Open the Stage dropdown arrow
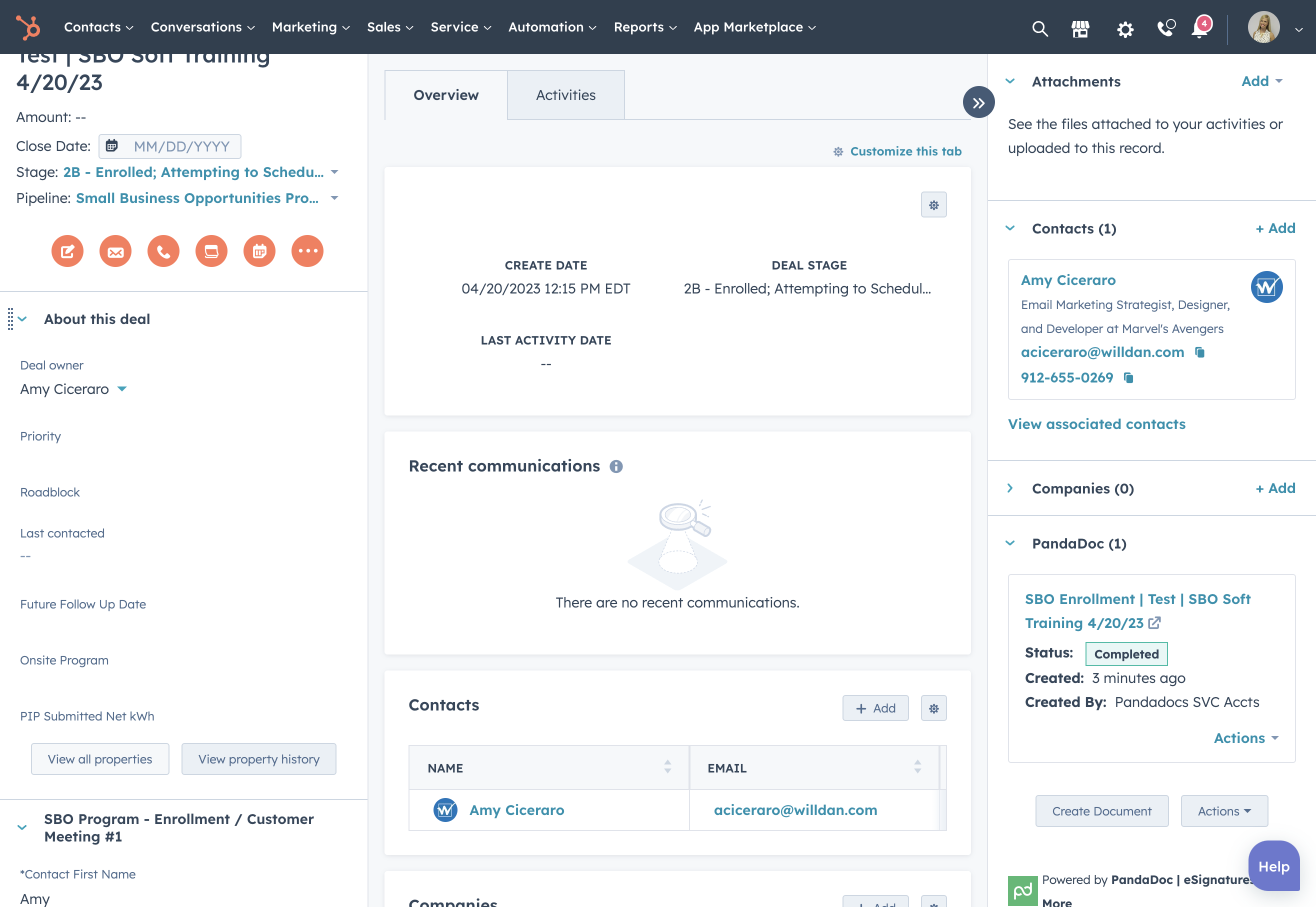 coord(334,172)
